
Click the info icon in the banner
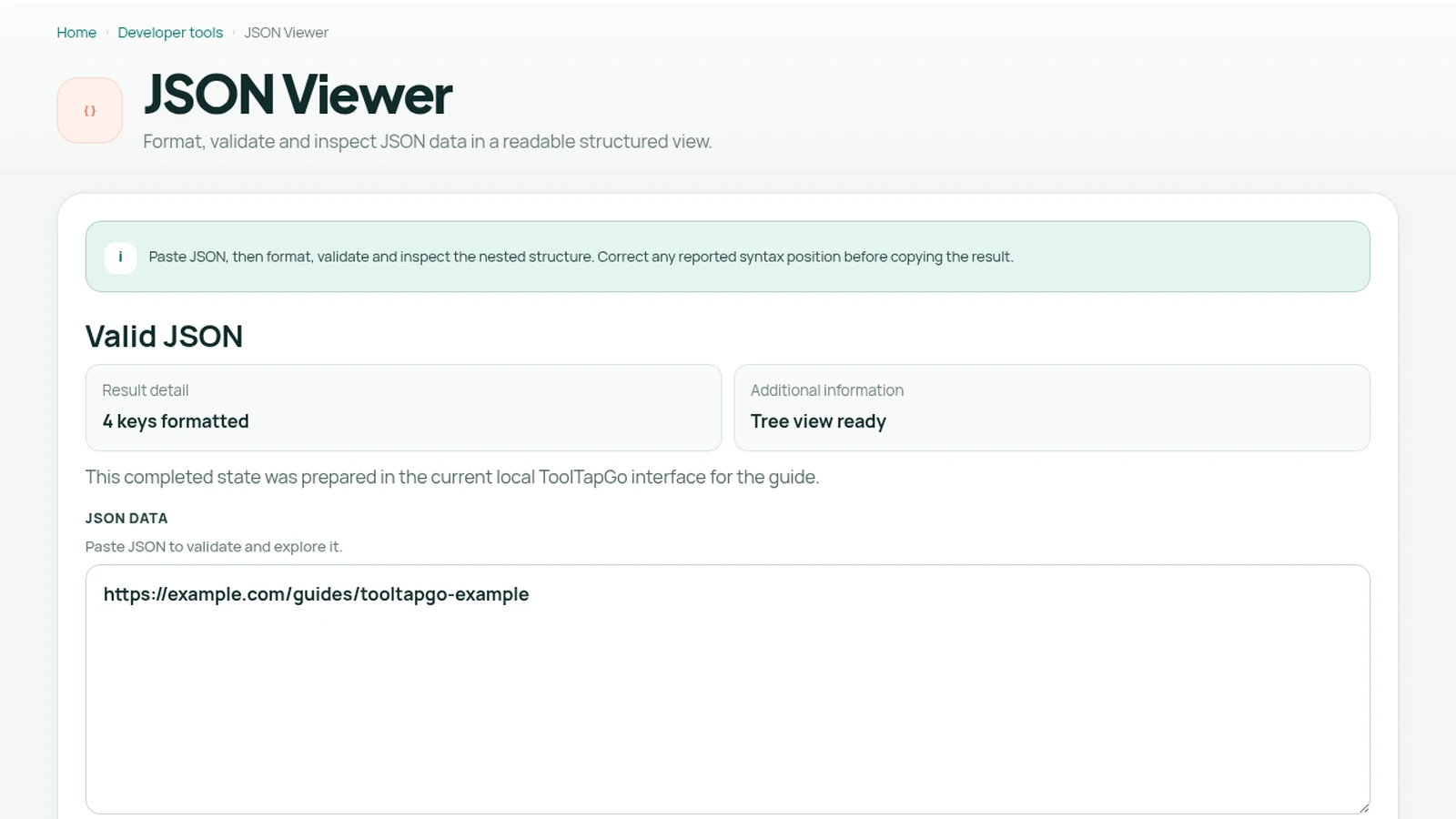[120, 258]
